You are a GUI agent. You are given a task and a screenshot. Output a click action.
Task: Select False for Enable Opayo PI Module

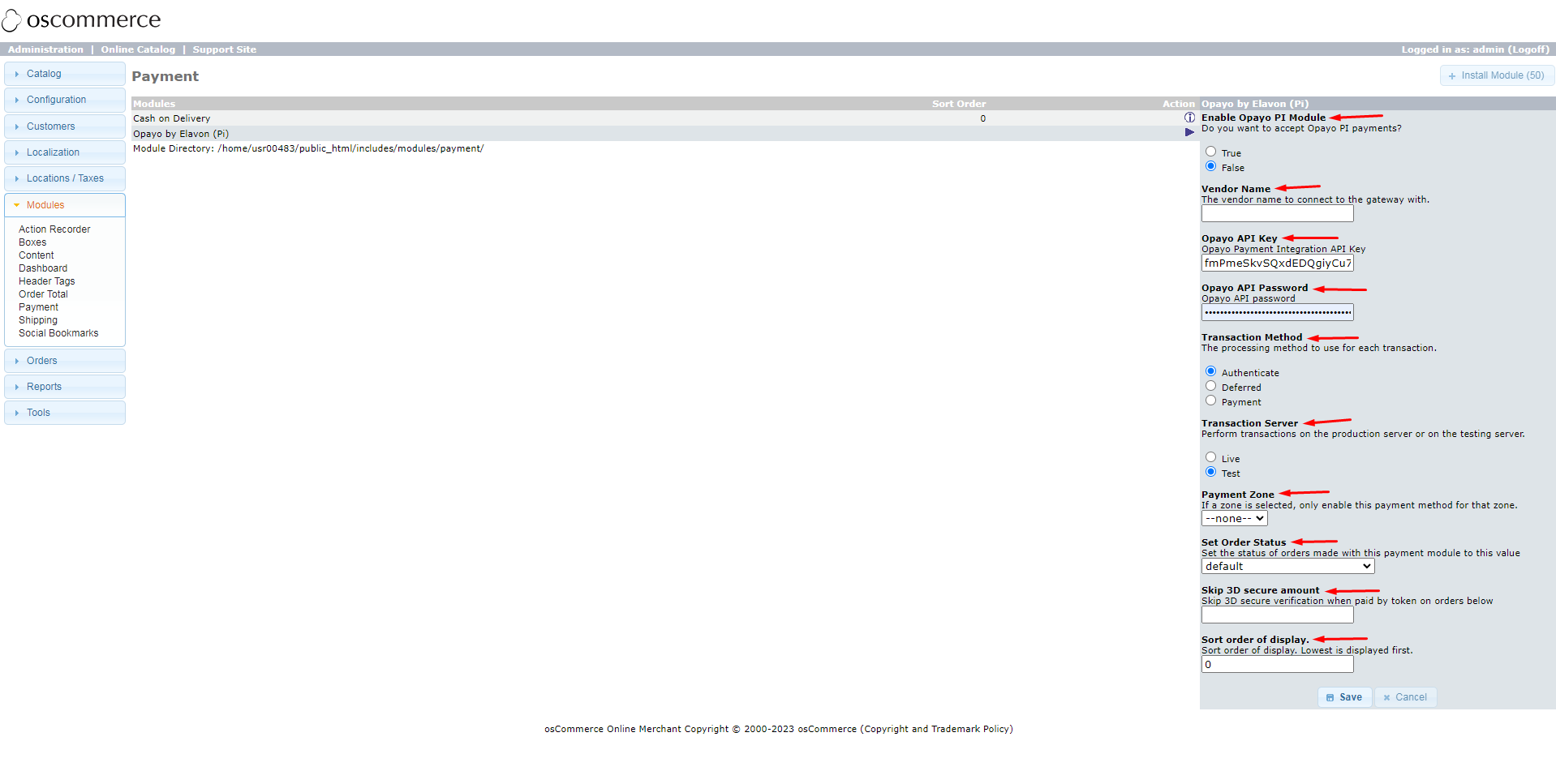click(1210, 166)
